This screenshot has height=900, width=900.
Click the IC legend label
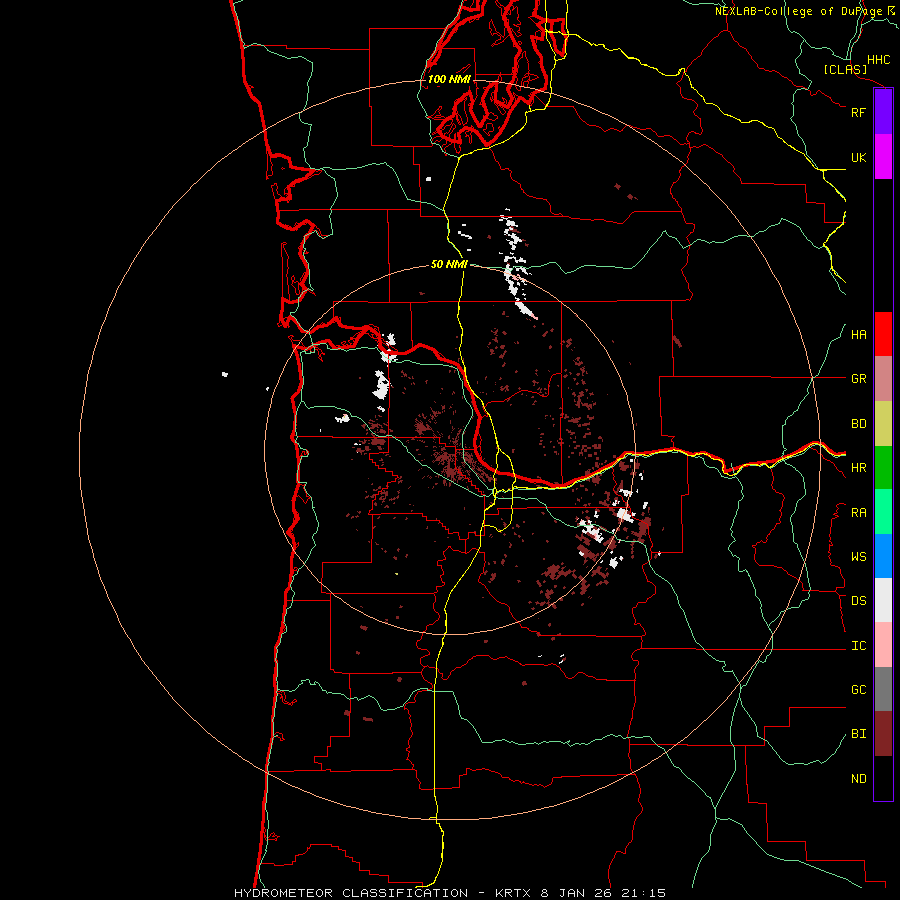(x=858, y=646)
